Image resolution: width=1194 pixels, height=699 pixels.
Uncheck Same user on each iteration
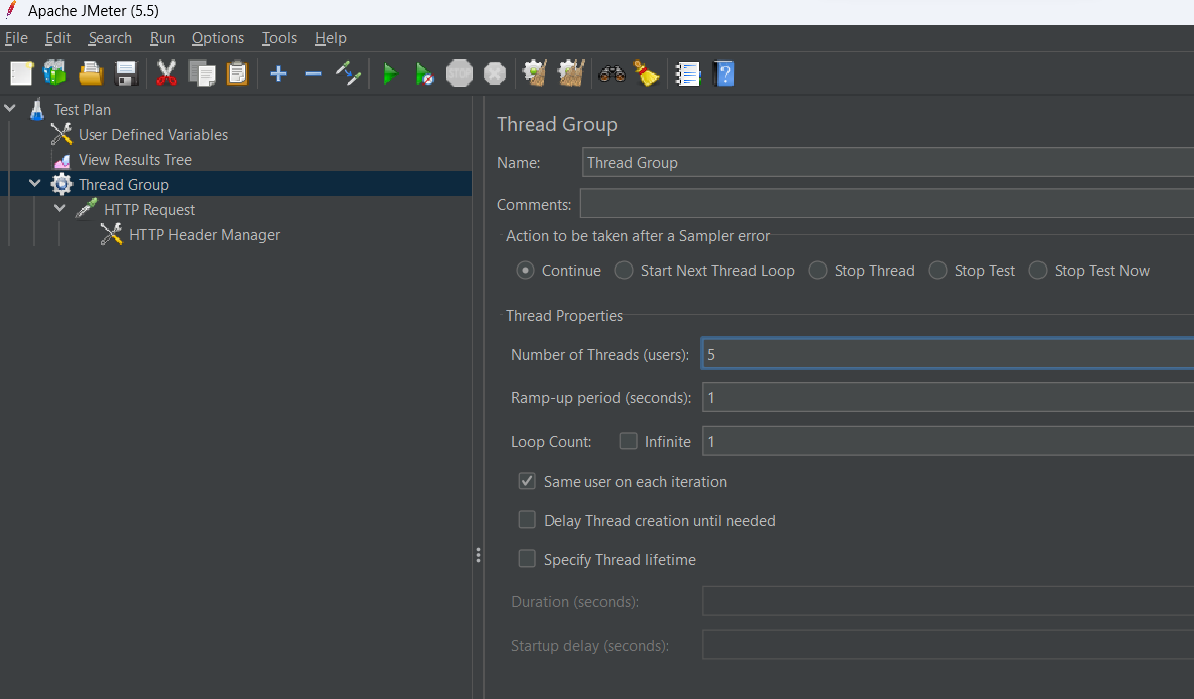tap(527, 481)
